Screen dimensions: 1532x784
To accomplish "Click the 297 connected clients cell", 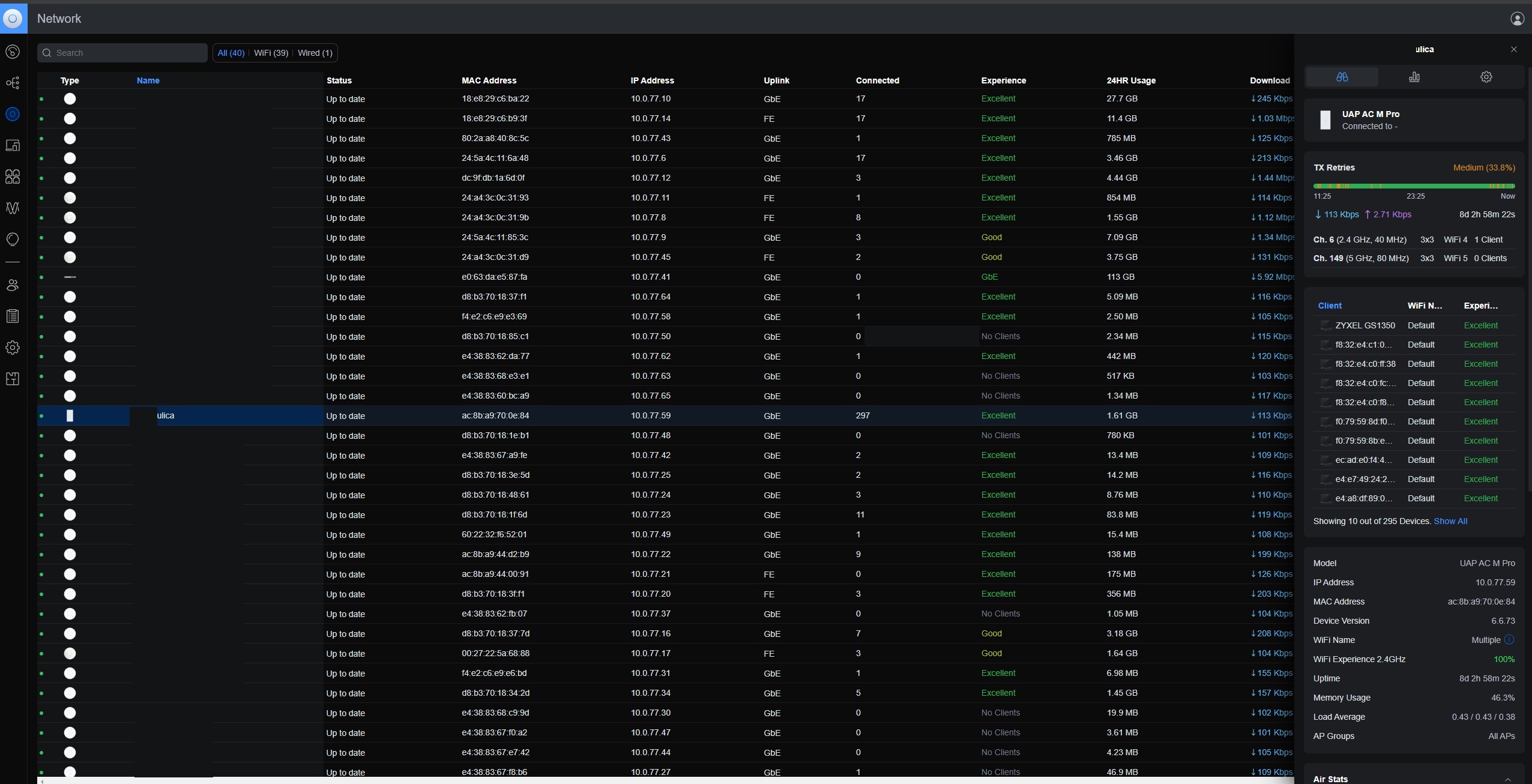I will click(863, 415).
